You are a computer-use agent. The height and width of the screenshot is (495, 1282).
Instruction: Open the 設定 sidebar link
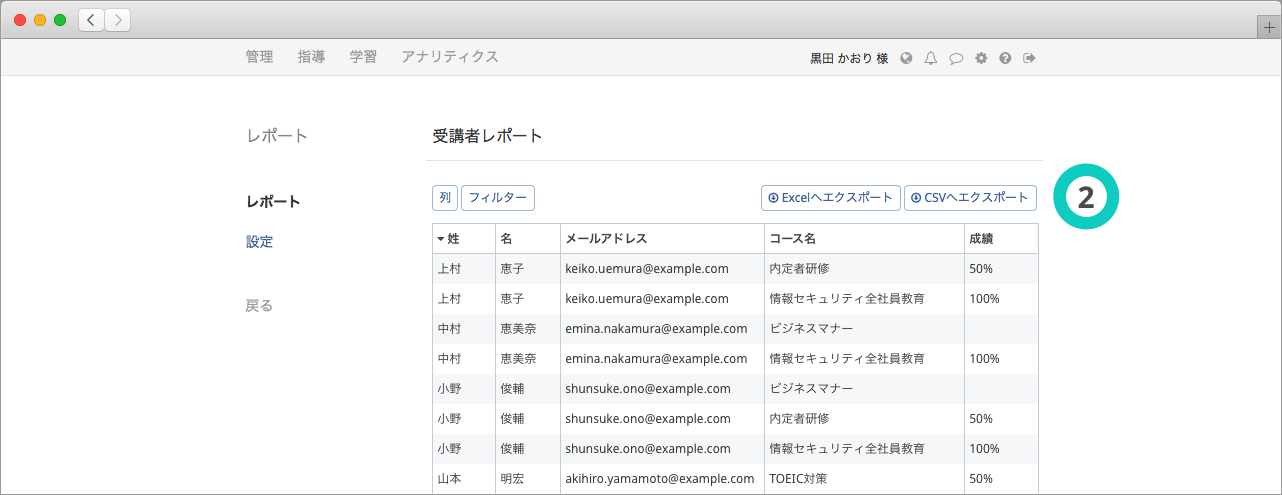(259, 242)
